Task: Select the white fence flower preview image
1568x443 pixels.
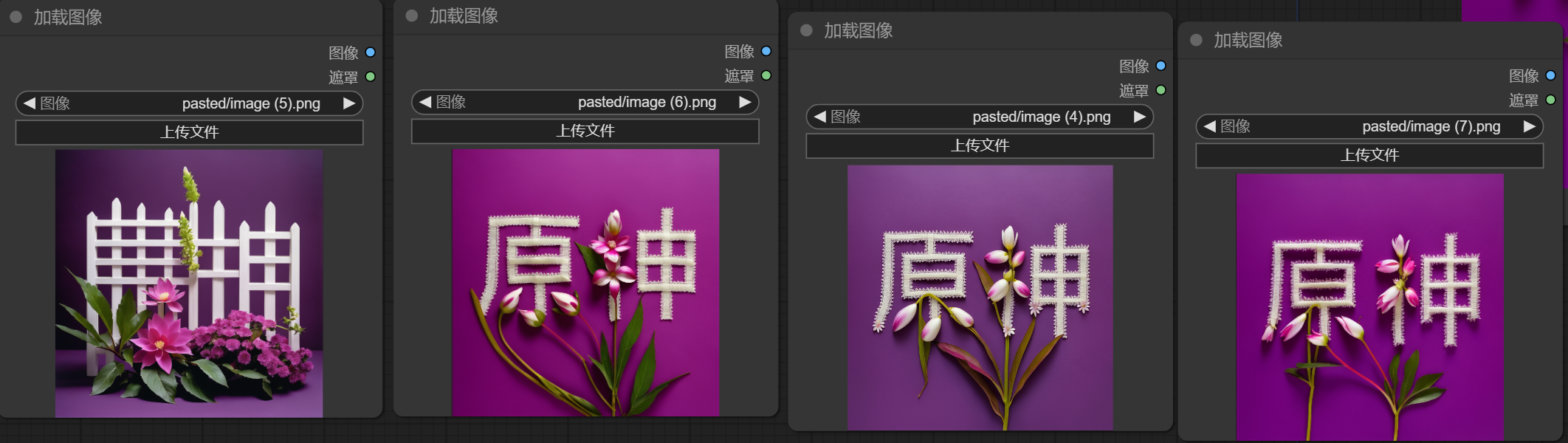Action: [189, 284]
